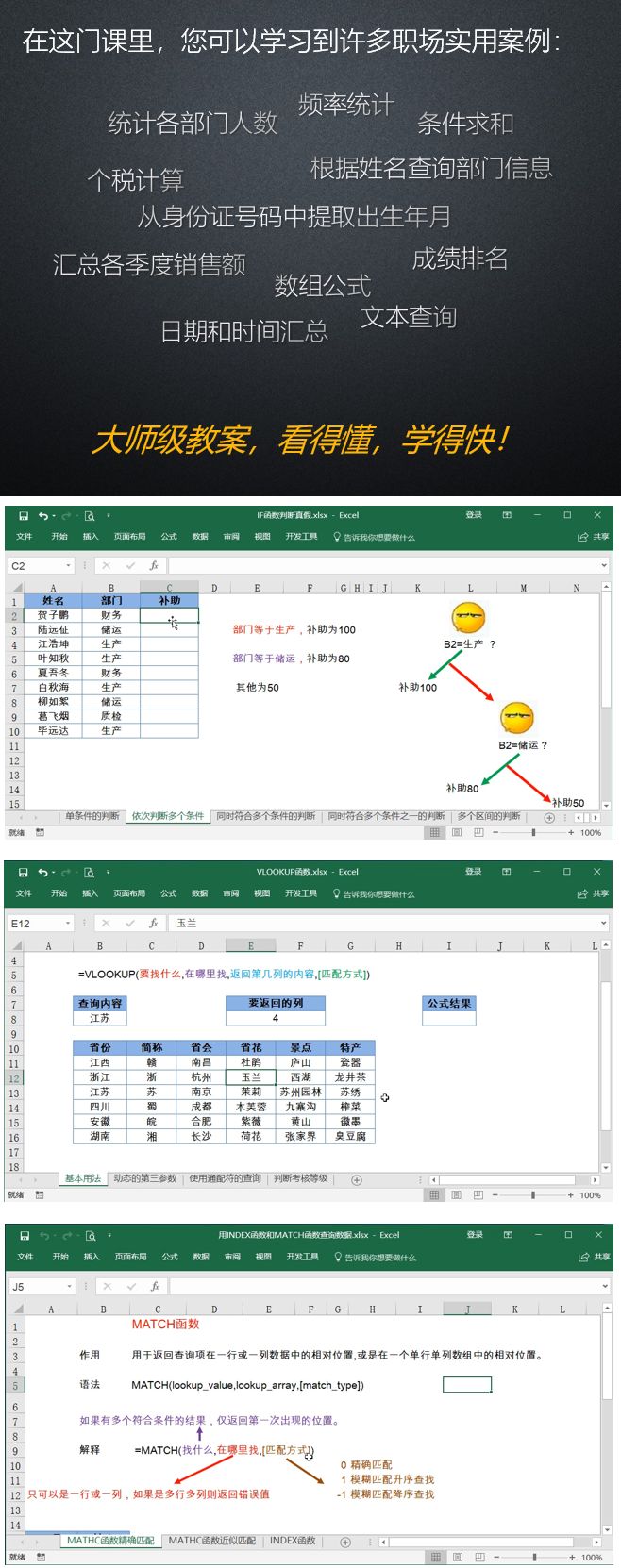Save the VLOOKUP函数 workbook
Image resolution: width=621 pixels, height=1568 pixels.
(24, 872)
